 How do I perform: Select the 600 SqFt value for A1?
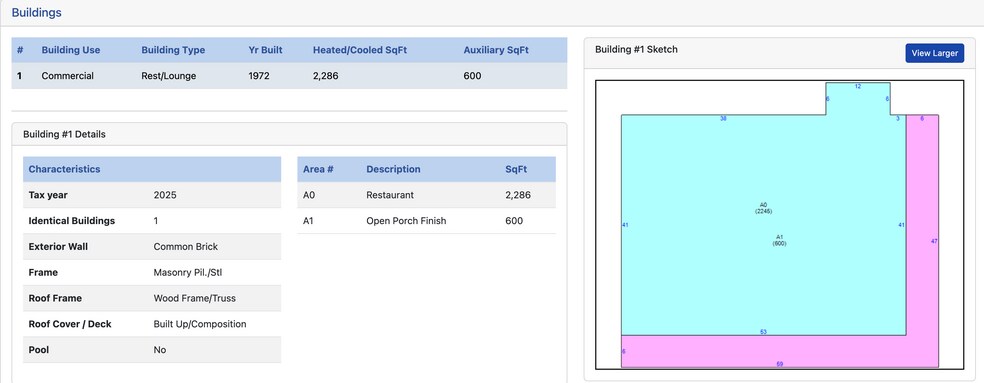pyautogui.click(x=514, y=221)
